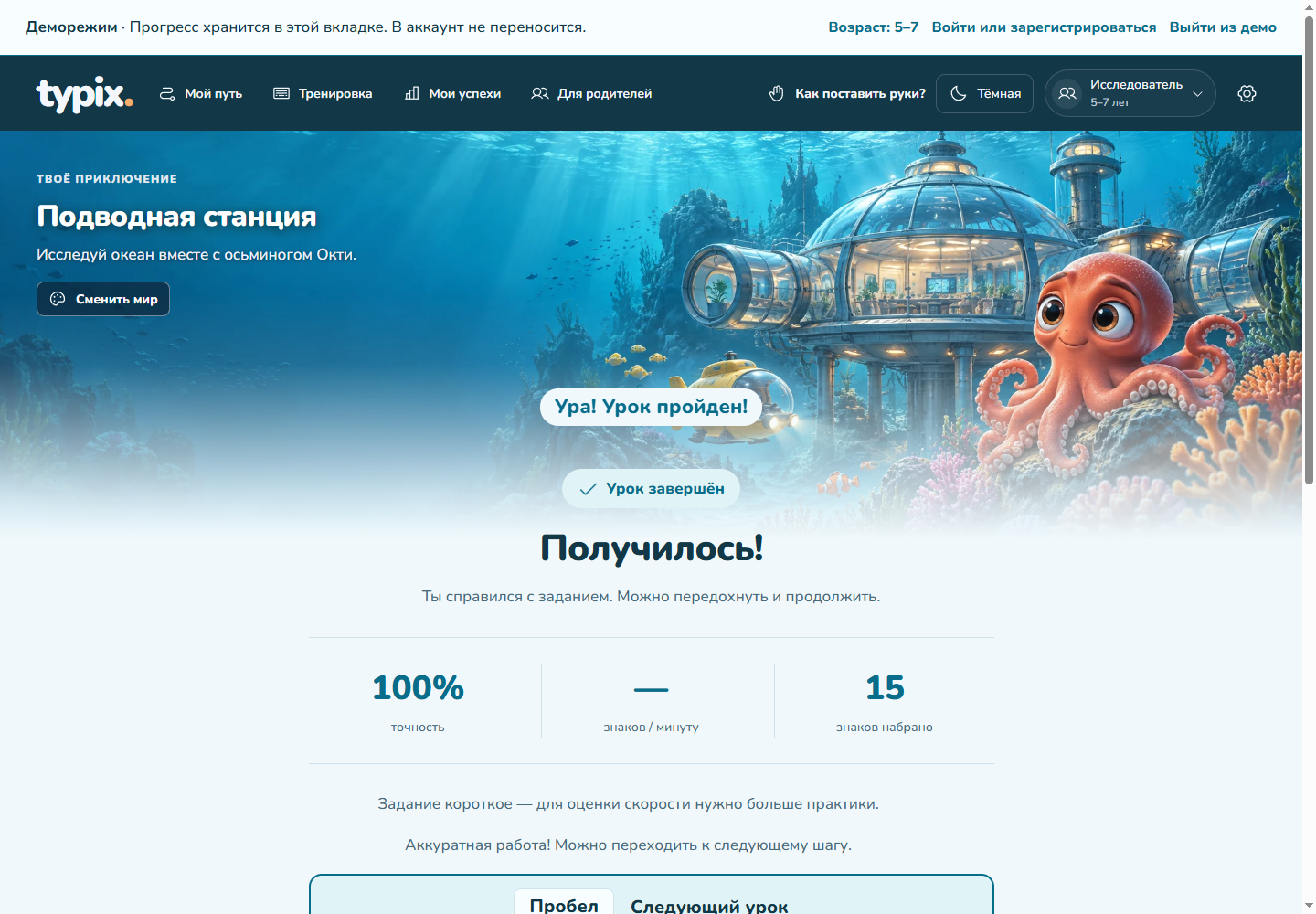1316x914 pixels.
Task: Open the Мой путь menu item
Action: click(x=201, y=93)
